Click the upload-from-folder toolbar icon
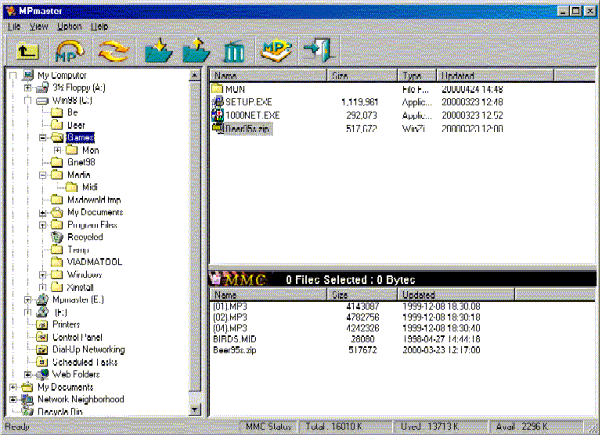The image size is (600, 435). coord(196,49)
